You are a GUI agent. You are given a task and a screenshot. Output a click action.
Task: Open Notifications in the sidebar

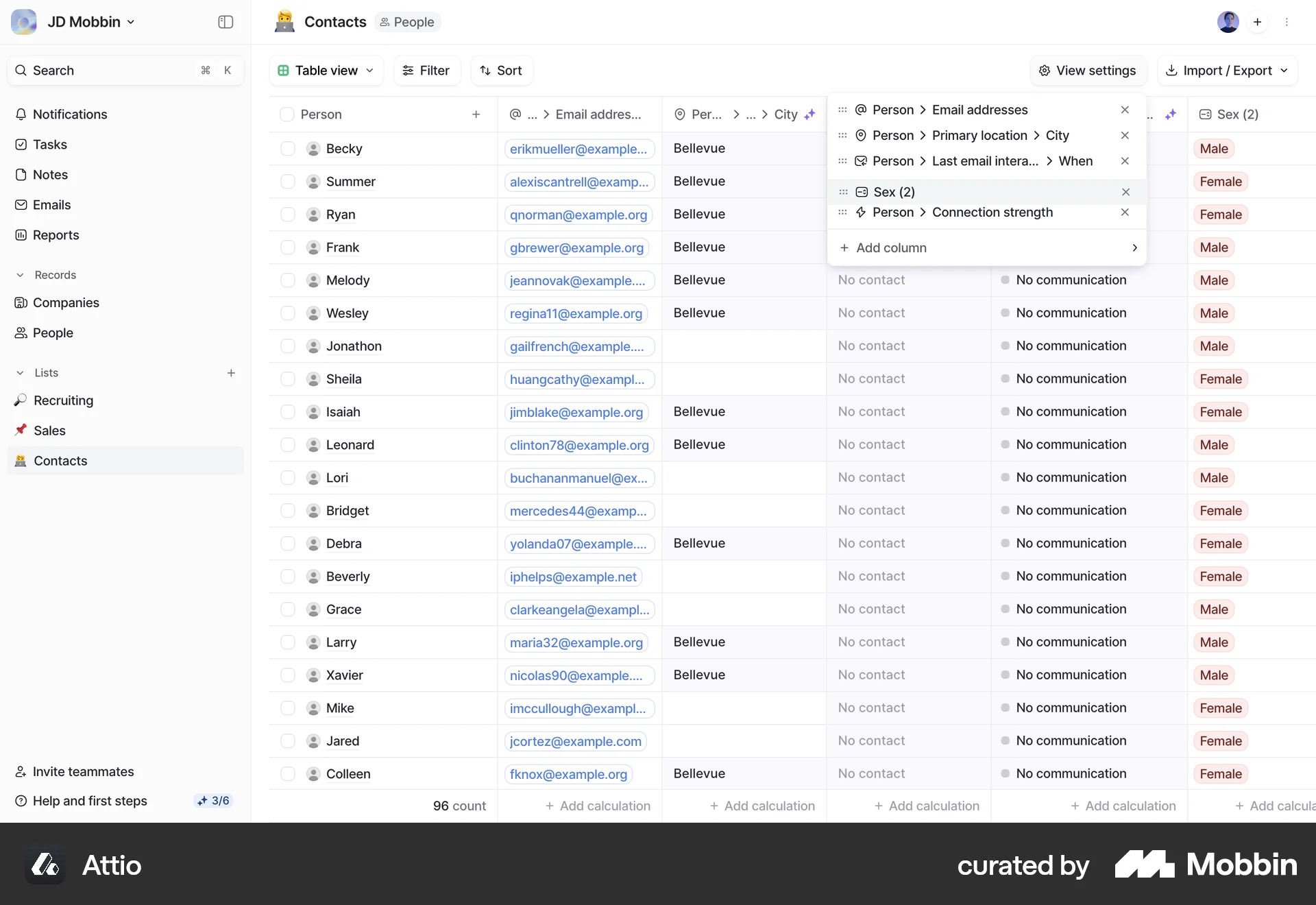click(x=69, y=114)
